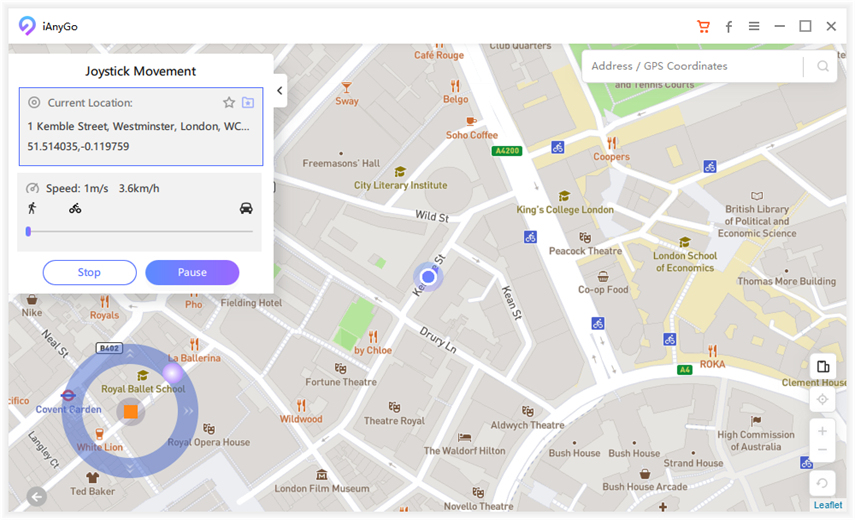Select cycling speed mode
Screen dimensions: 855x520
75,208
